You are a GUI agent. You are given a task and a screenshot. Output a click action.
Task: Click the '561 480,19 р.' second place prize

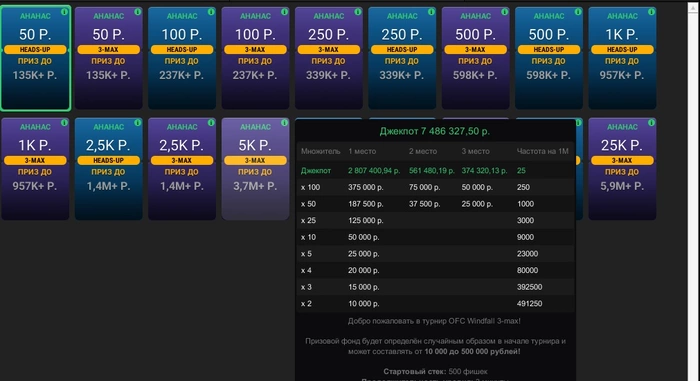pos(432,171)
